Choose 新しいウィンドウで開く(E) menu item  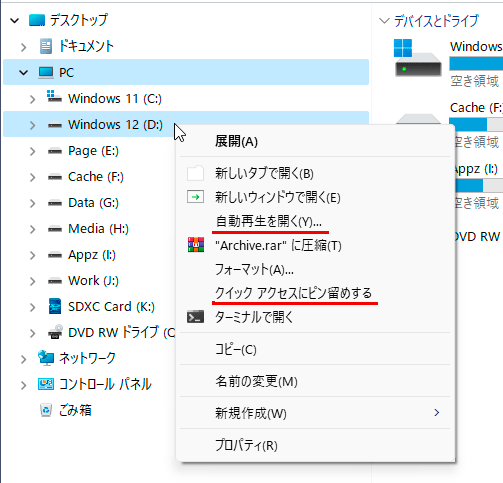[315, 197]
